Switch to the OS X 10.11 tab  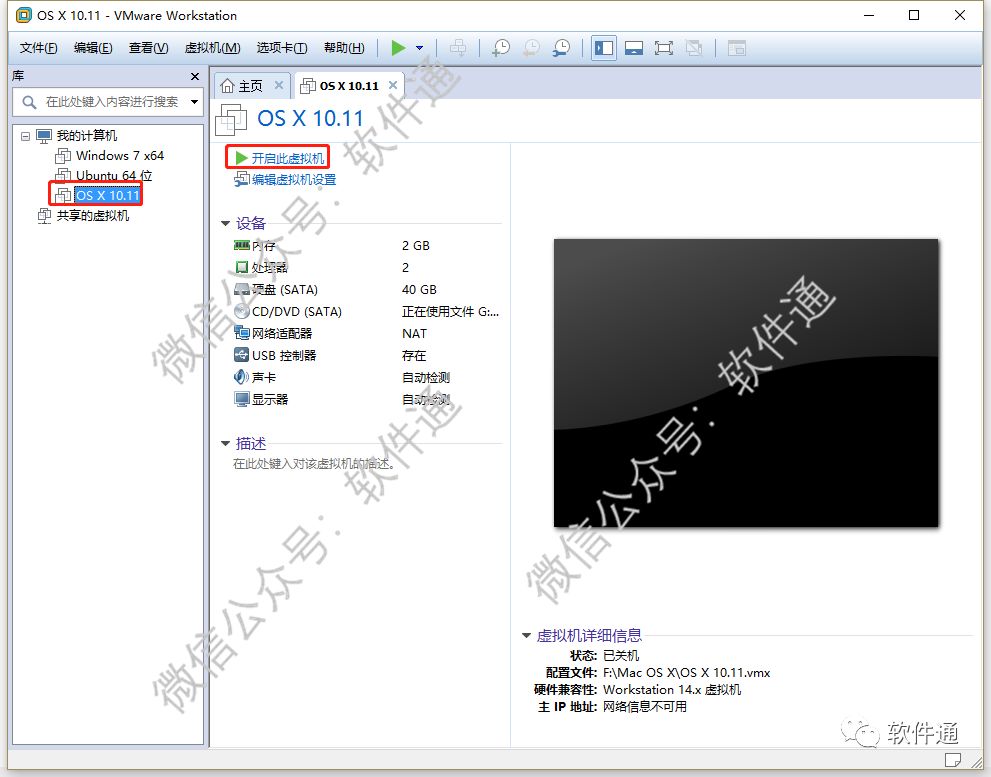[x=348, y=86]
